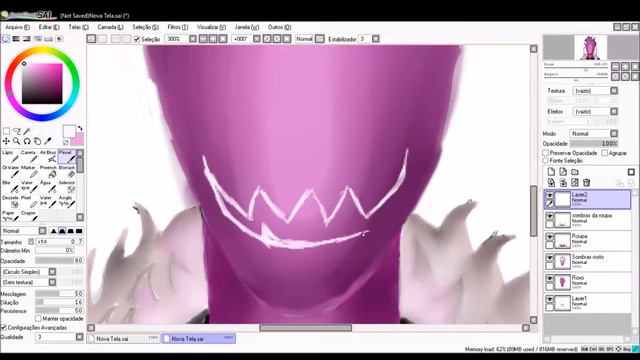The image size is (640, 360).
Task: Select the magic wand tool
Action: click(x=27, y=131)
